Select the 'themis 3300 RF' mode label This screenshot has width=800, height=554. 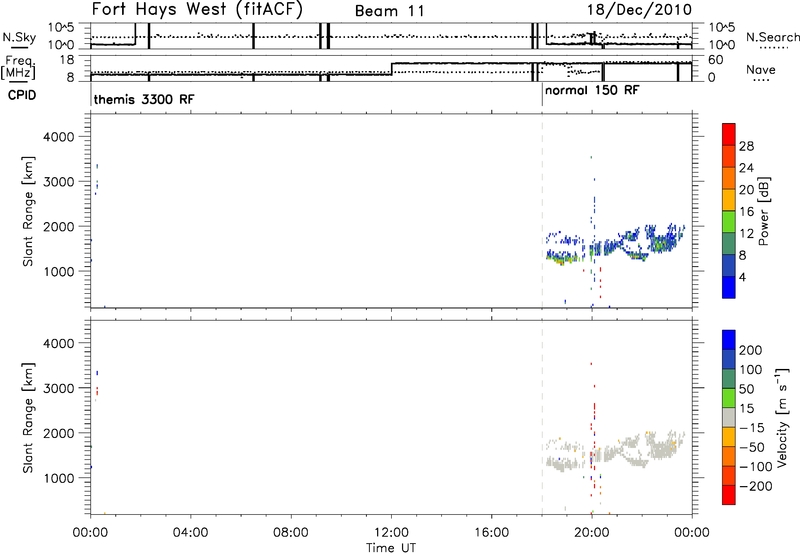pos(144,99)
